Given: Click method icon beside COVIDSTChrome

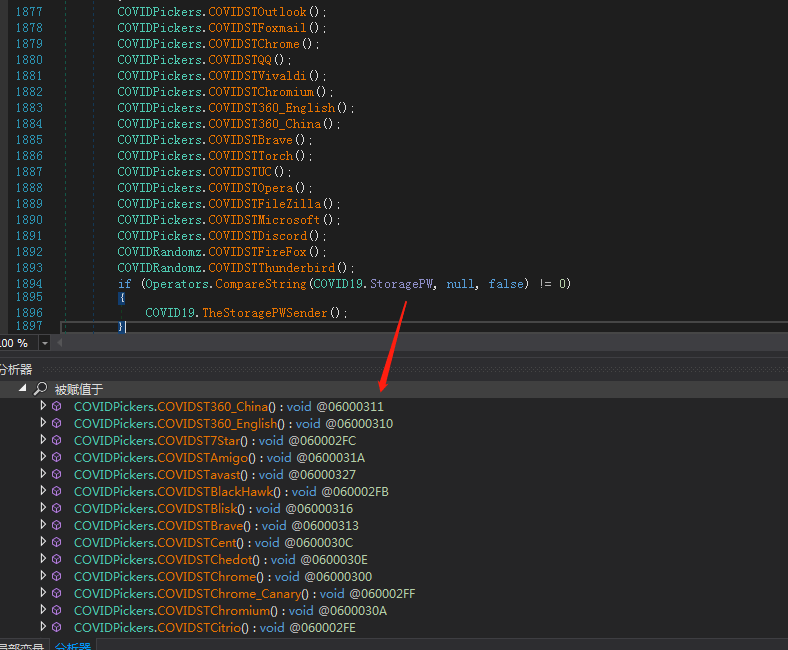Looking at the screenshot, I should [x=57, y=576].
